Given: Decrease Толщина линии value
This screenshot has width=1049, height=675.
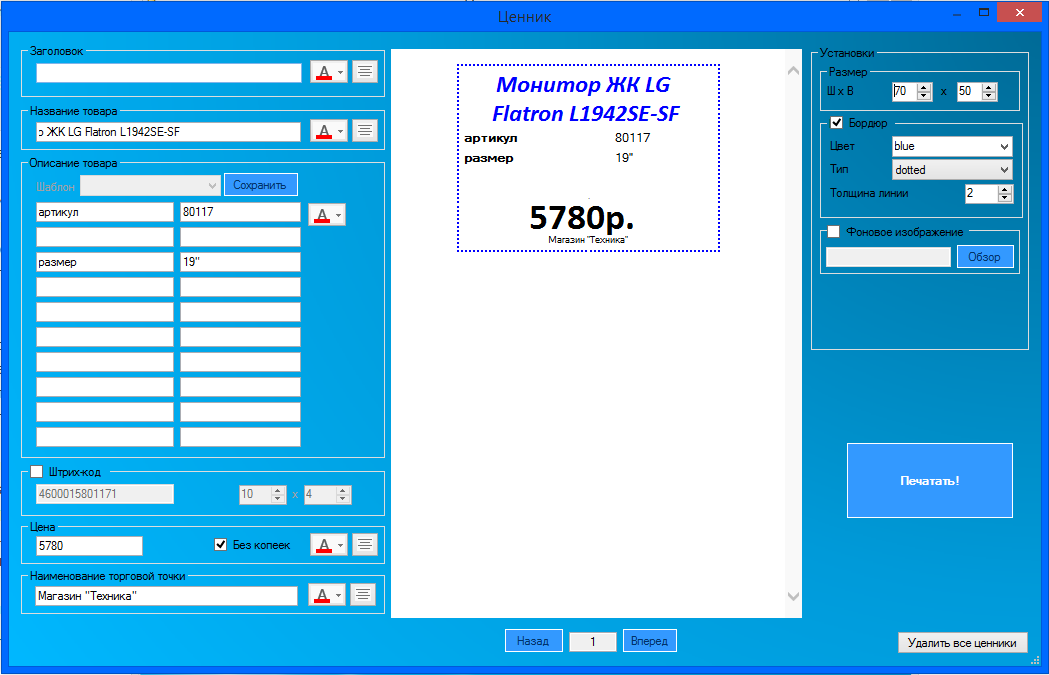Looking at the screenshot, I should coord(1005,198).
